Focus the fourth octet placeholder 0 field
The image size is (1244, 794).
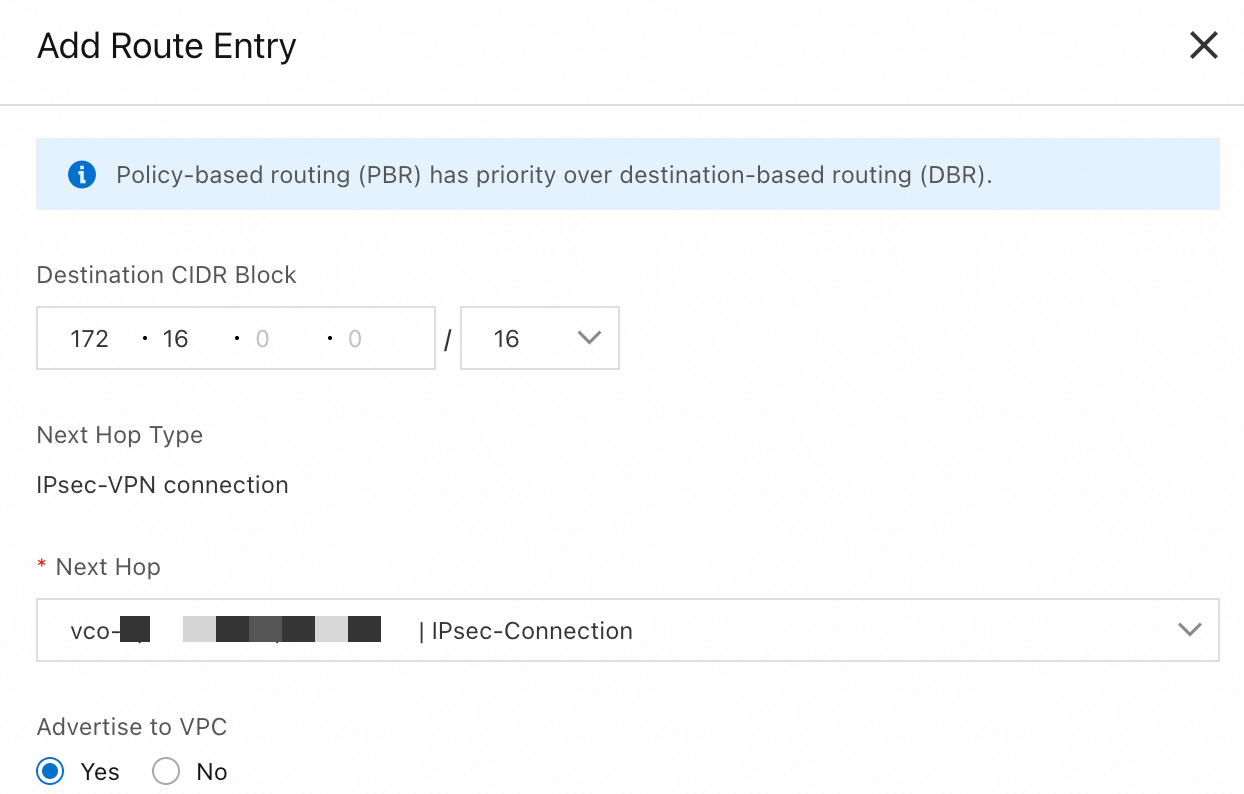click(356, 339)
